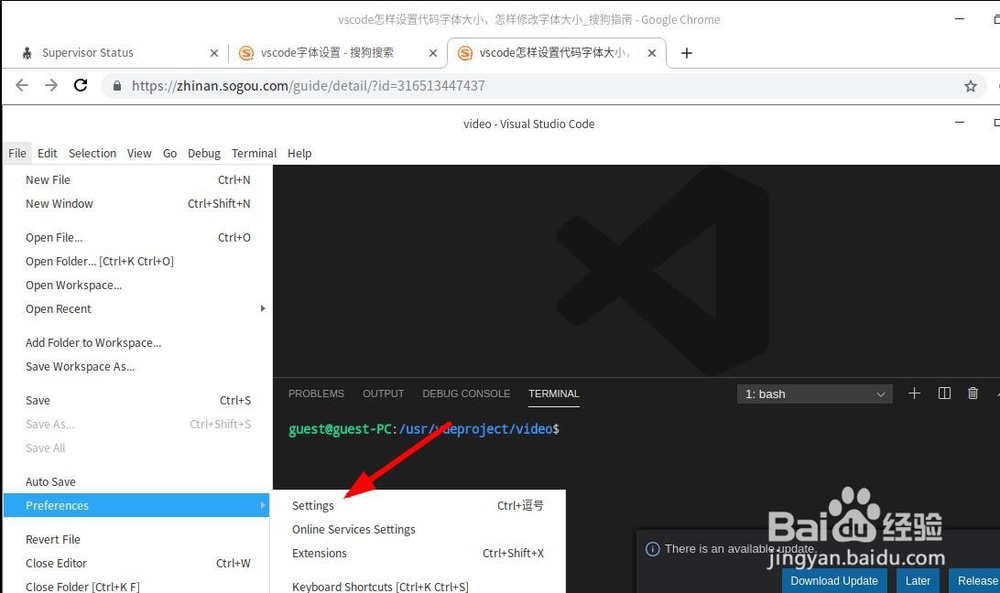Expand the Preferences submenu arrow
This screenshot has width=1000, height=593.
point(263,505)
